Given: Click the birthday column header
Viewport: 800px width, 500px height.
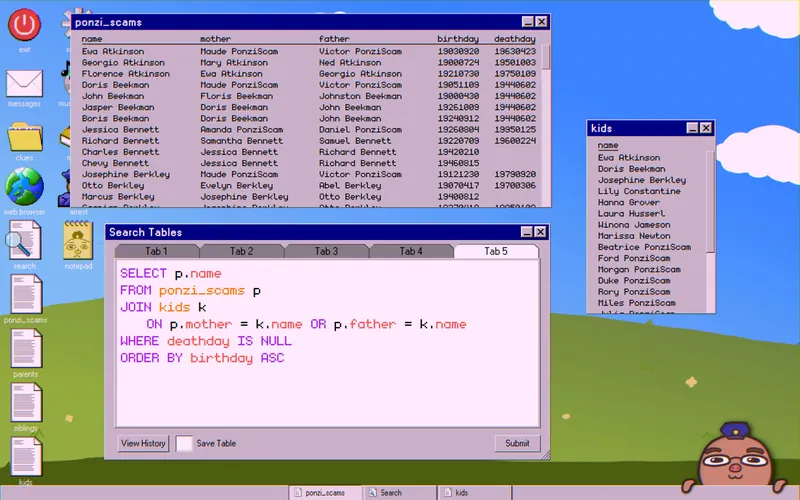Looking at the screenshot, I should point(458,39).
